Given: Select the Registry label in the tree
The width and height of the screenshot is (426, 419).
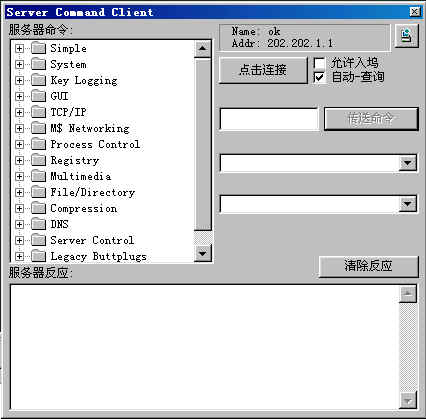Looking at the screenshot, I should (x=75, y=161).
